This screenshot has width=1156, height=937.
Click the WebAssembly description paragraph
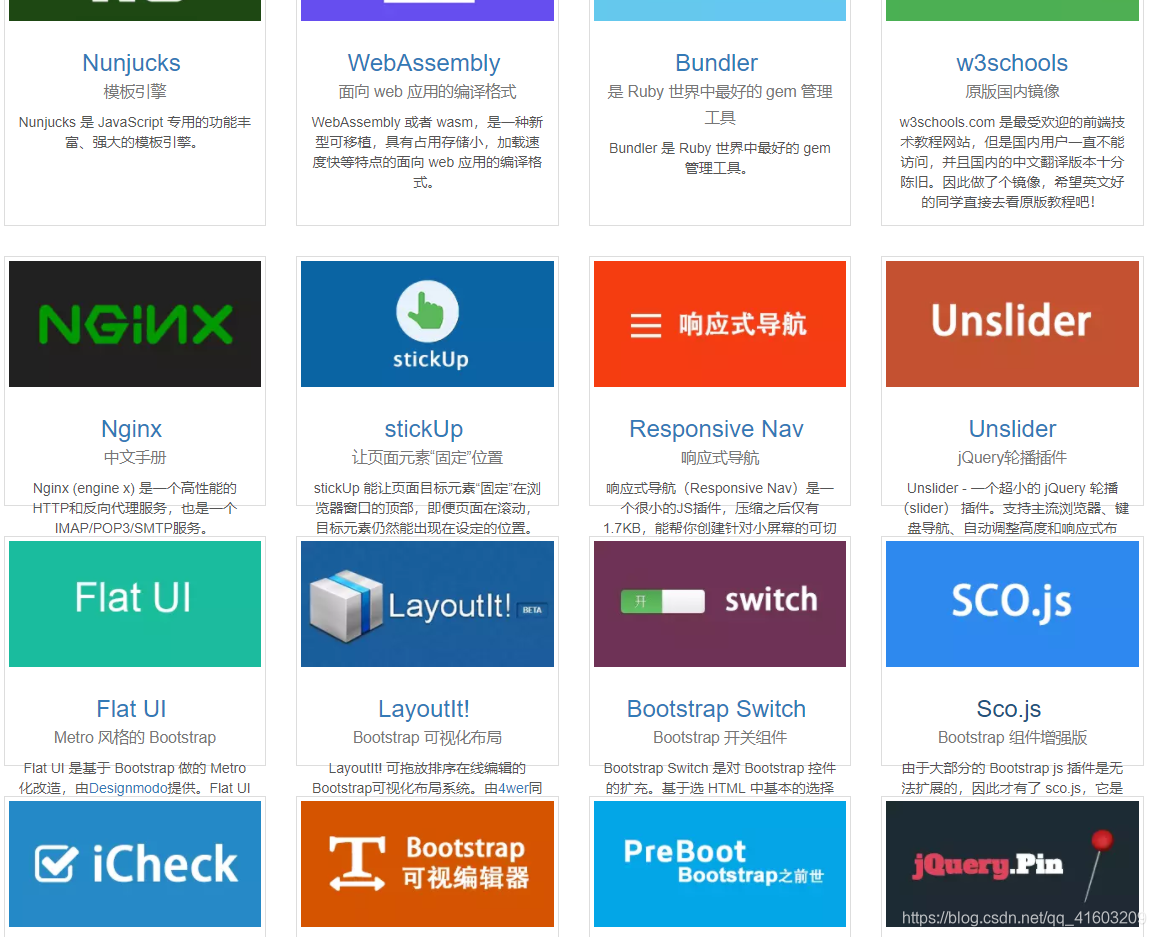428,152
